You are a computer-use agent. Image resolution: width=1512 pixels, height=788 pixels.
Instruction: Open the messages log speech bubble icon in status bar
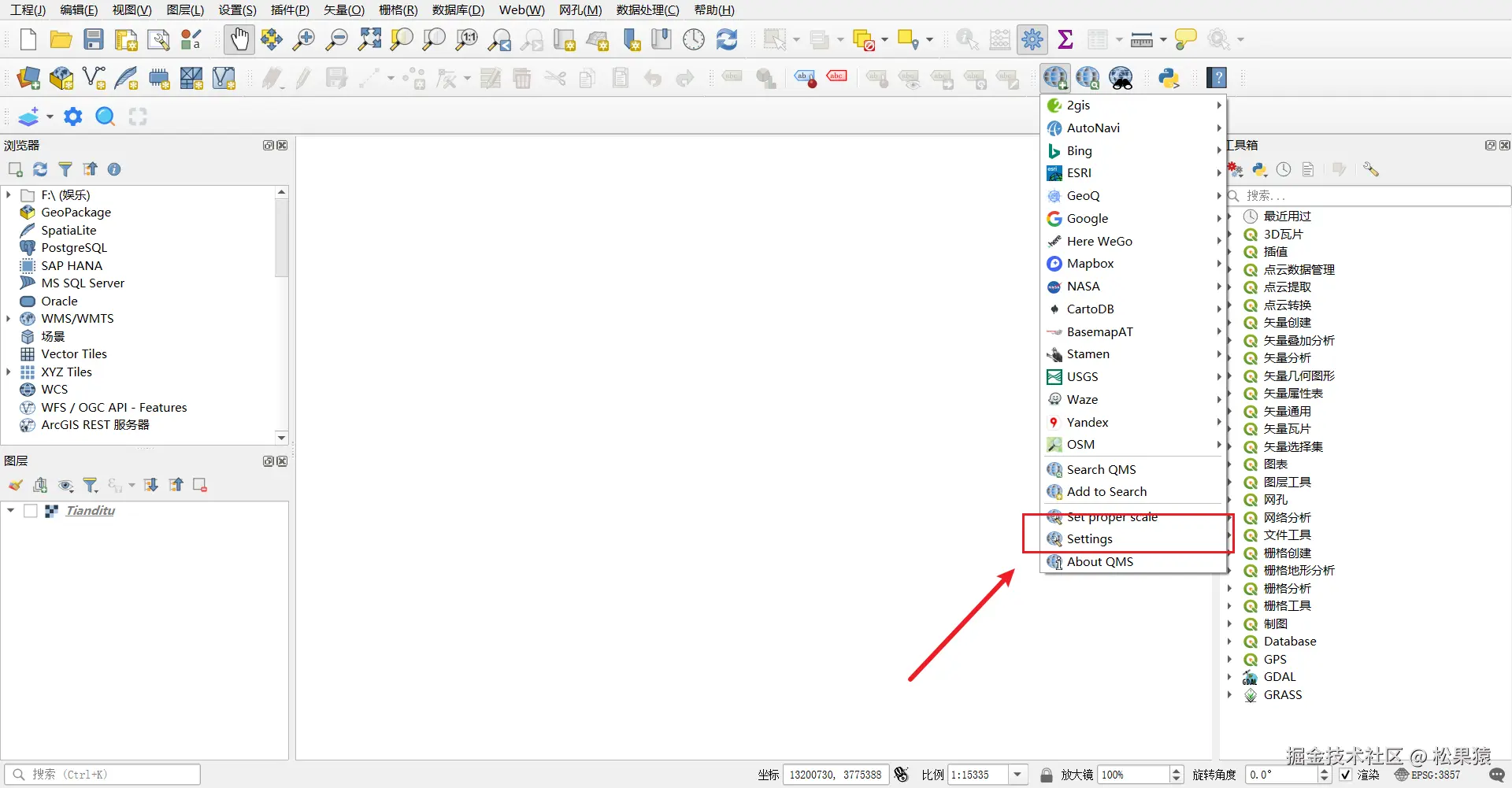1497,775
